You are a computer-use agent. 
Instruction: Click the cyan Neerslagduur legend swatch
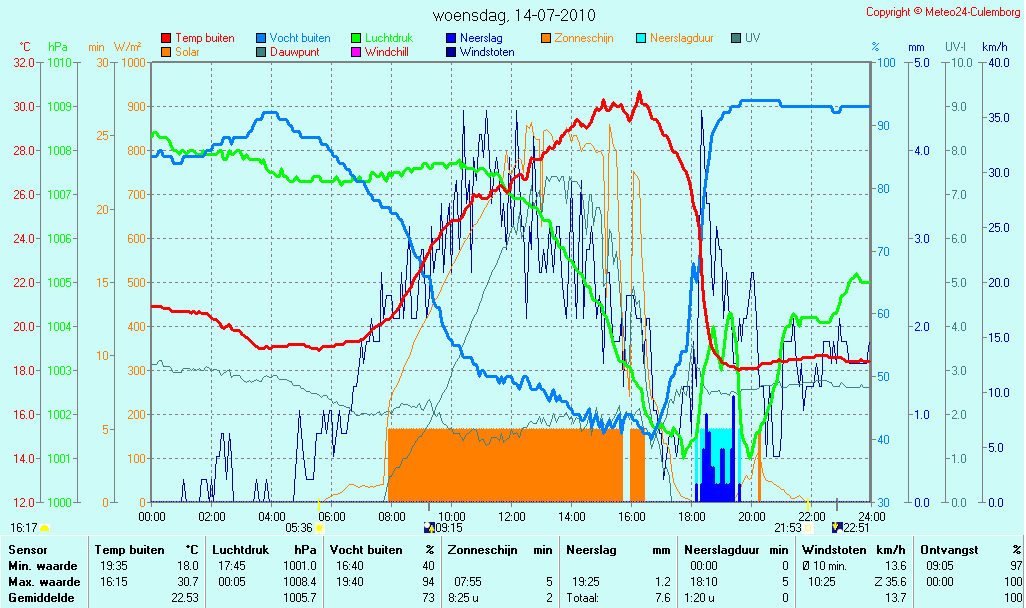point(641,39)
